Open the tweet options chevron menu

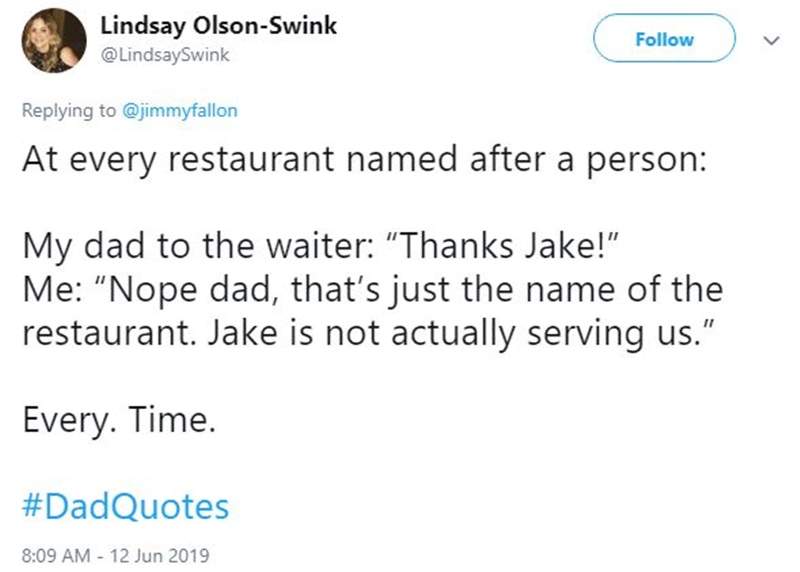pos(768,40)
